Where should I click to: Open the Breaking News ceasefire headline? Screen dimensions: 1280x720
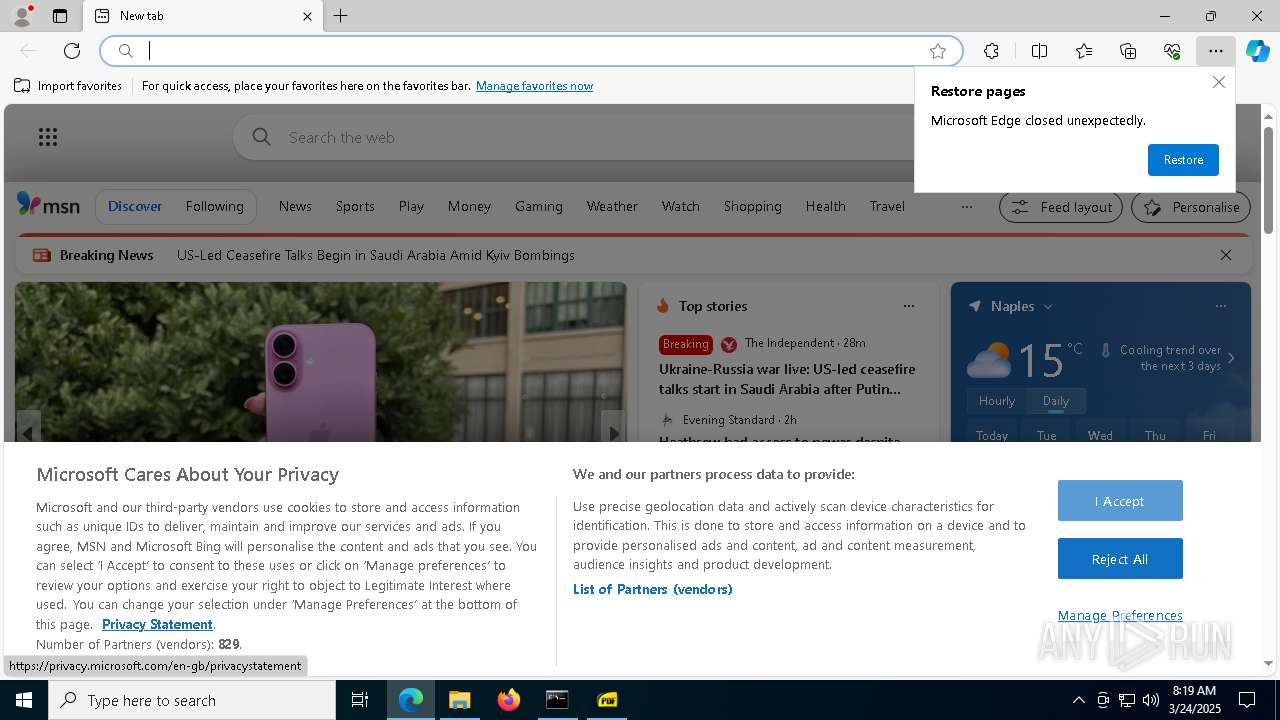(376, 255)
